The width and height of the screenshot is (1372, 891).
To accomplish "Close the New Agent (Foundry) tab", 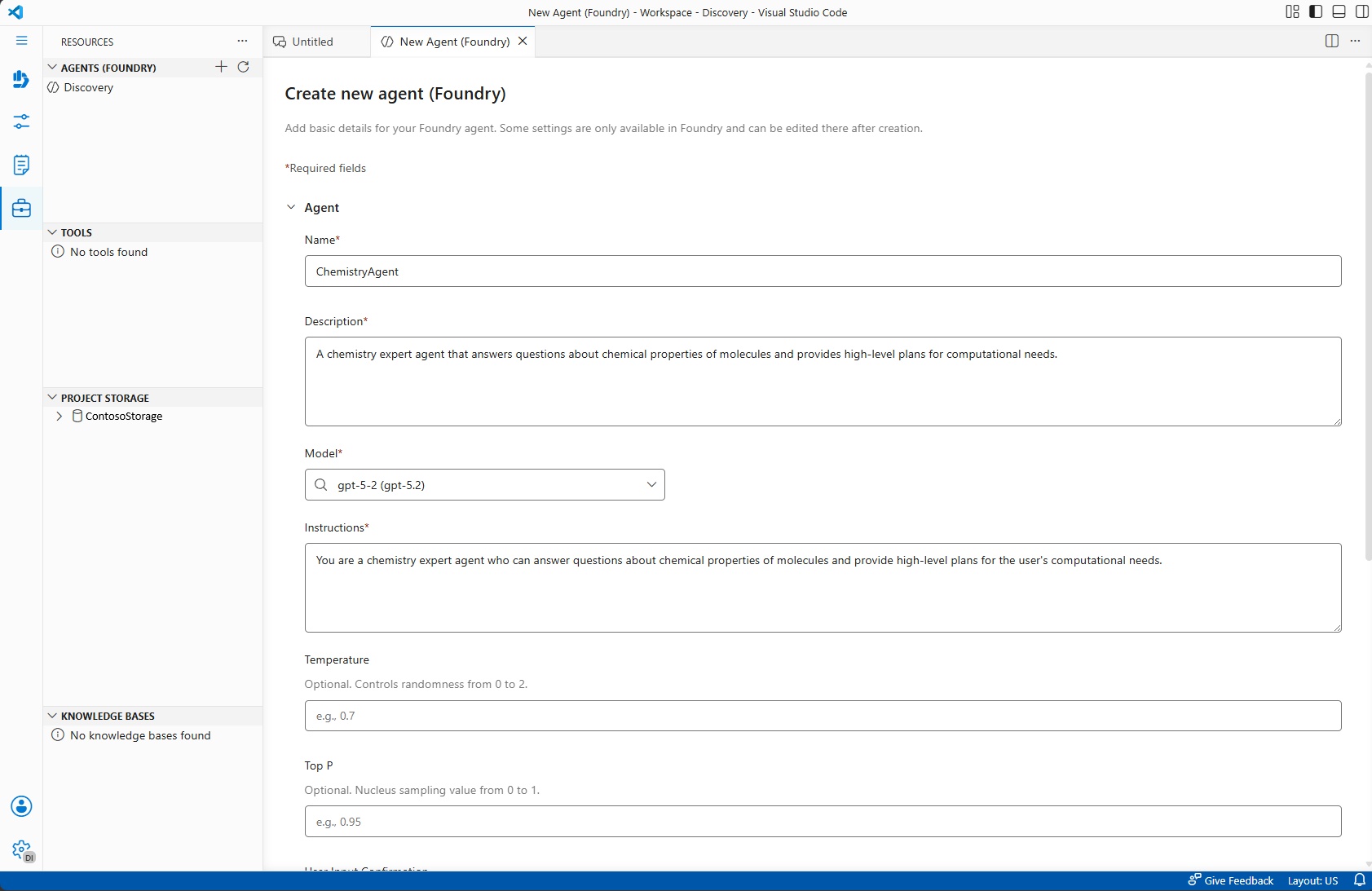I will pos(523,42).
